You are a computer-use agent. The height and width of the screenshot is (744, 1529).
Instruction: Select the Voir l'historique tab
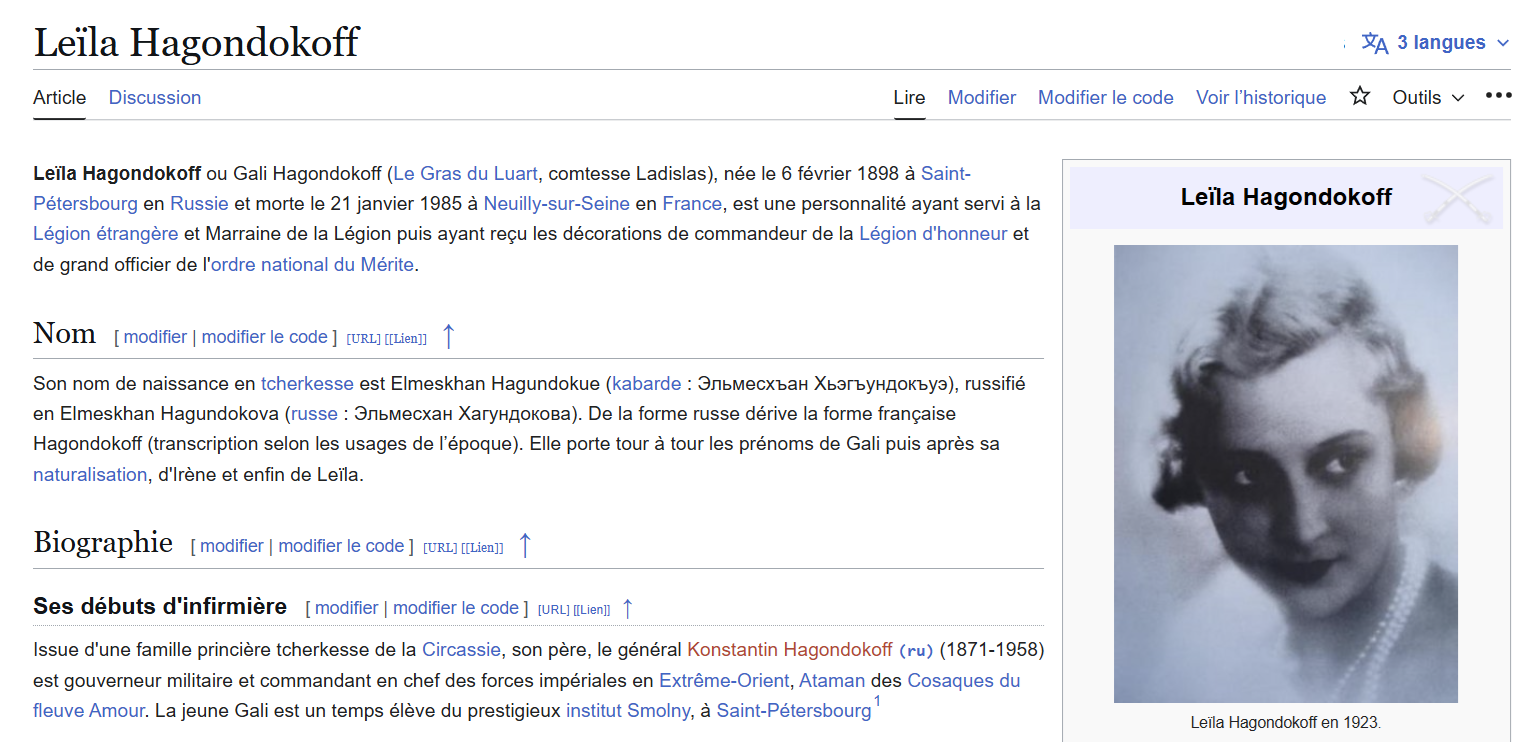point(1260,98)
